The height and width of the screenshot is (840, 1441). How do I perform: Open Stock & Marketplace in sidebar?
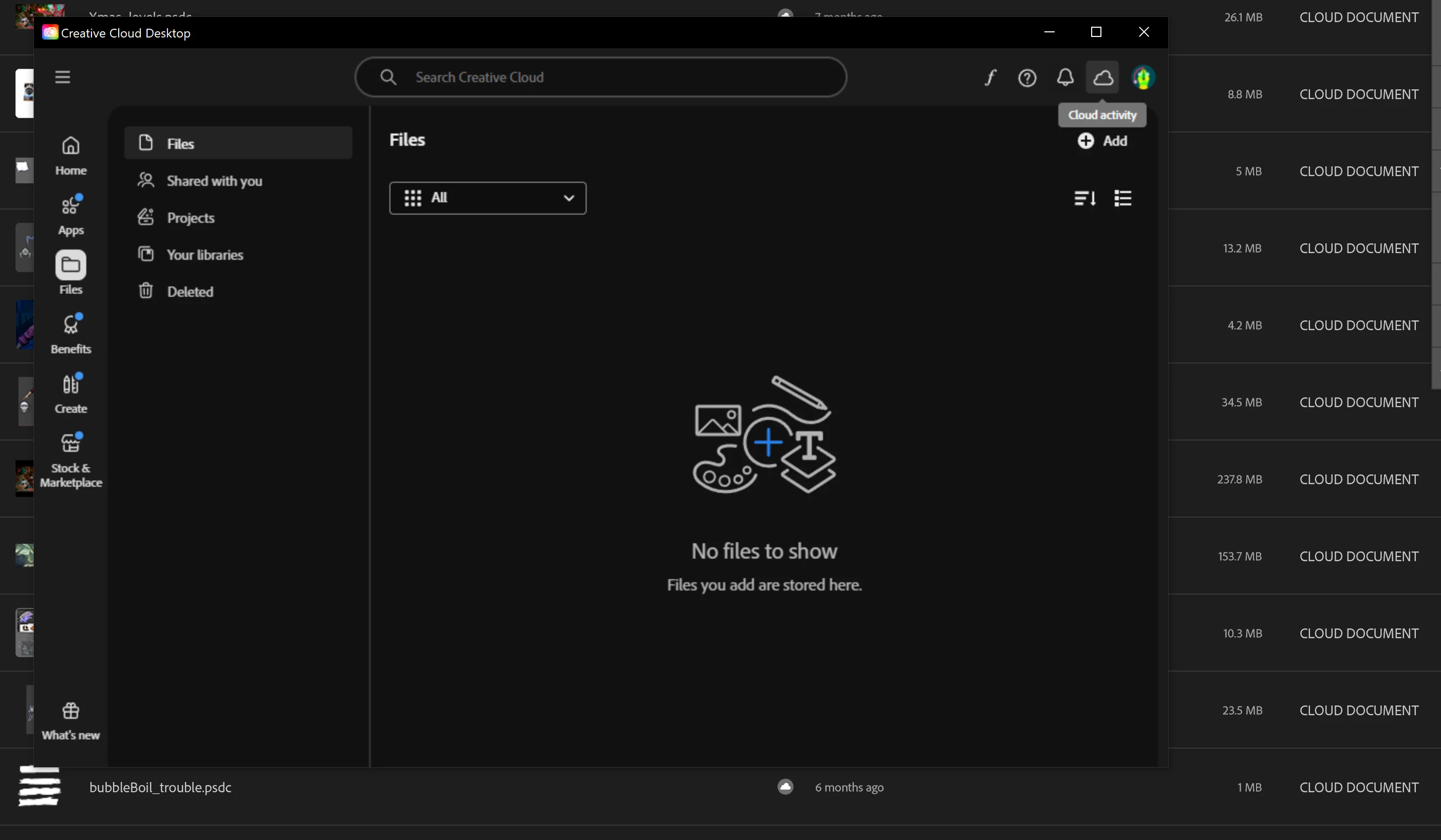point(70,460)
